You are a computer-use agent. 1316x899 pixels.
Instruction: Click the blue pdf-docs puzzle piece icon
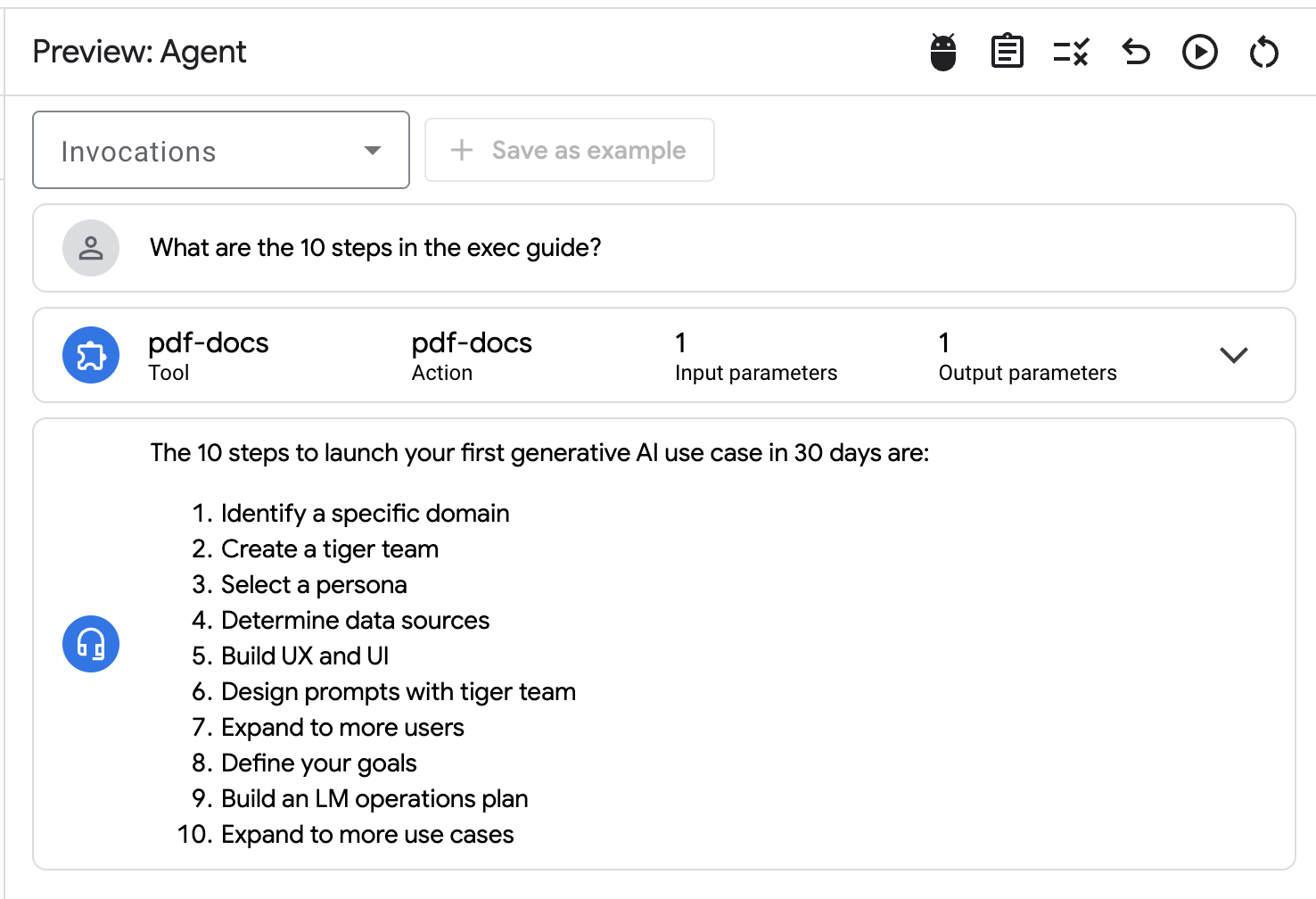pyautogui.click(x=91, y=355)
